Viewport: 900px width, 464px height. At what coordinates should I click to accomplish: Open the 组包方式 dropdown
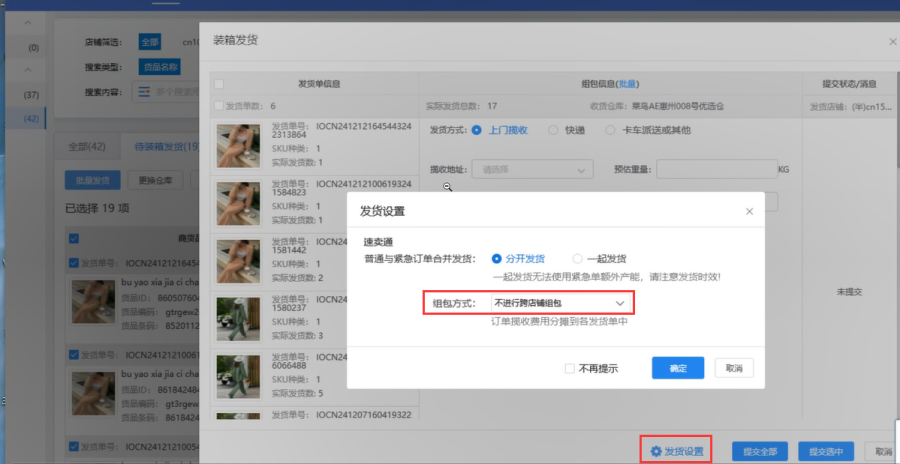pyautogui.click(x=560, y=303)
